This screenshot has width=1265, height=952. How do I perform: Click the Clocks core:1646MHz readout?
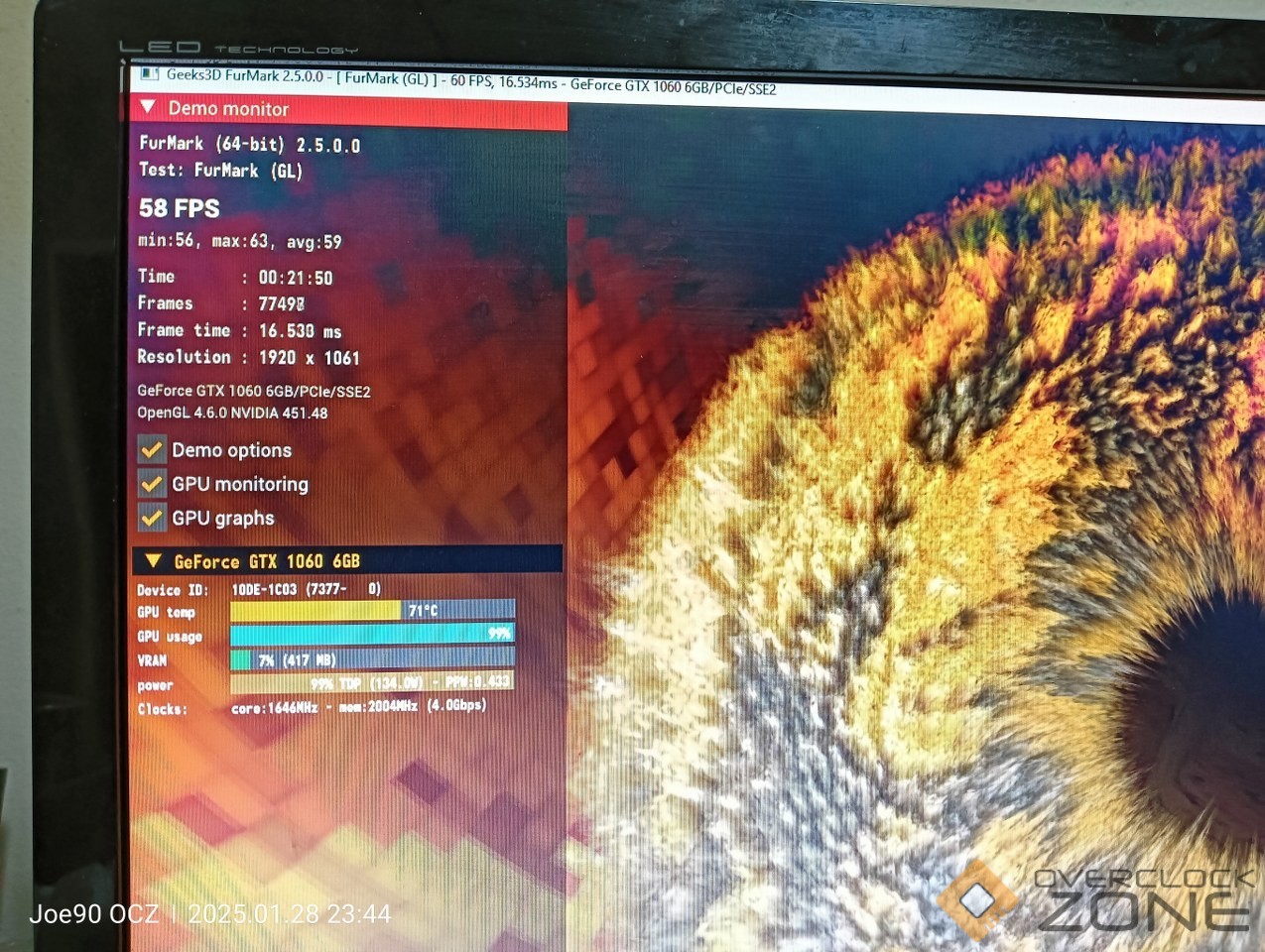tap(359, 707)
